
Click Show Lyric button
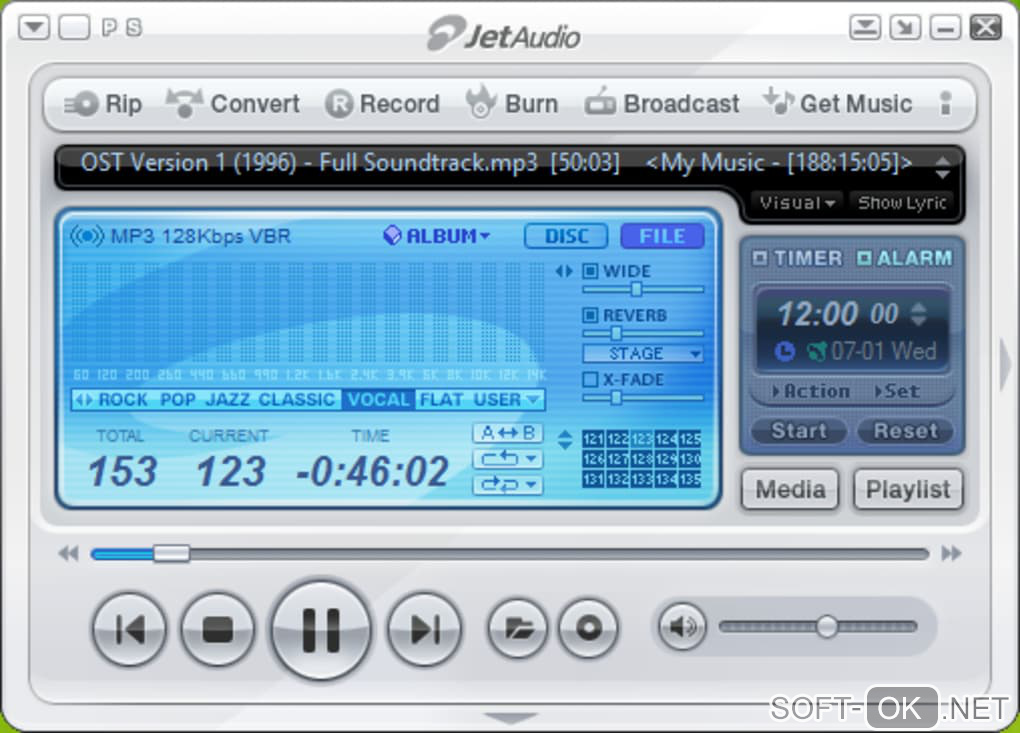[902, 203]
